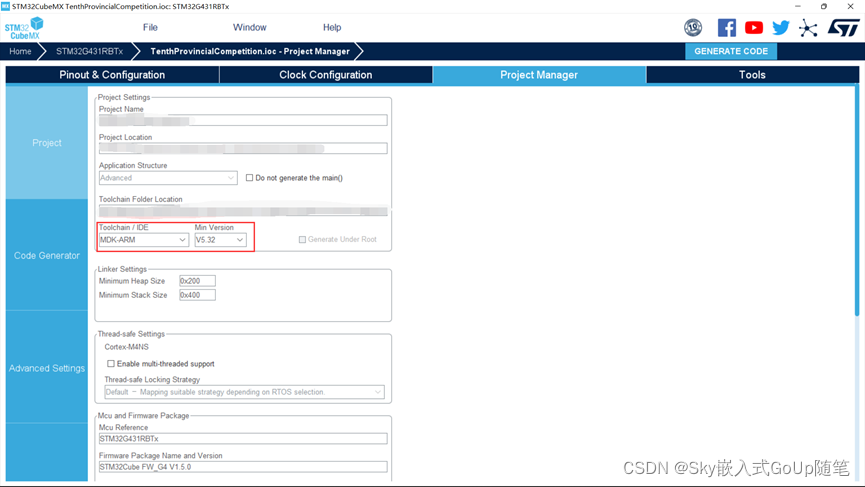The height and width of the screenshot is (487, 865).
Task: Click the vertical scrollbar on right edge
Action: click(857, 200)
